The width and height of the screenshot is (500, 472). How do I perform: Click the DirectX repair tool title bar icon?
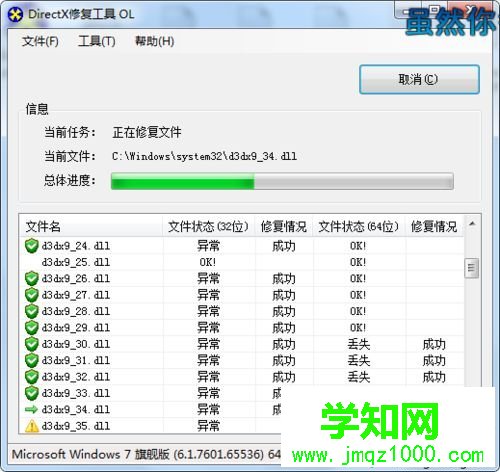[x=15, y=14]
